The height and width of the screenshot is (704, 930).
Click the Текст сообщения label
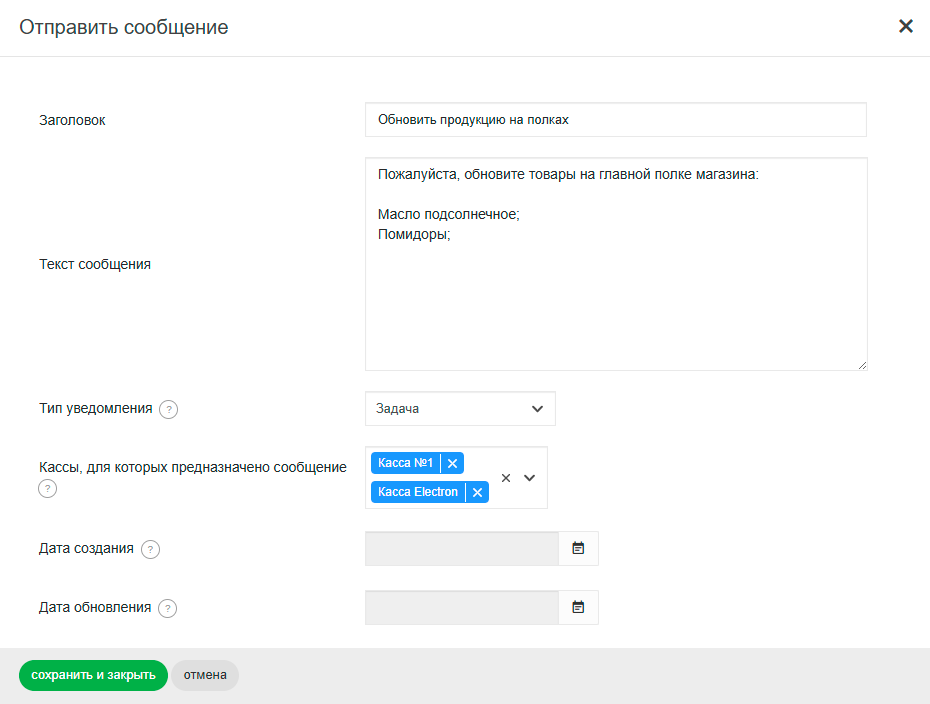[95, 265]
